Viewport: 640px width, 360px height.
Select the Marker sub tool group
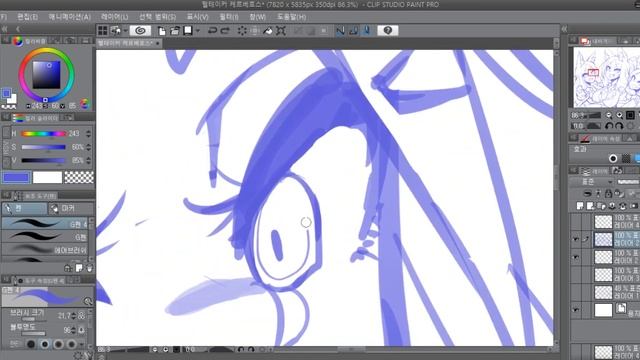[x=71, y=209]
